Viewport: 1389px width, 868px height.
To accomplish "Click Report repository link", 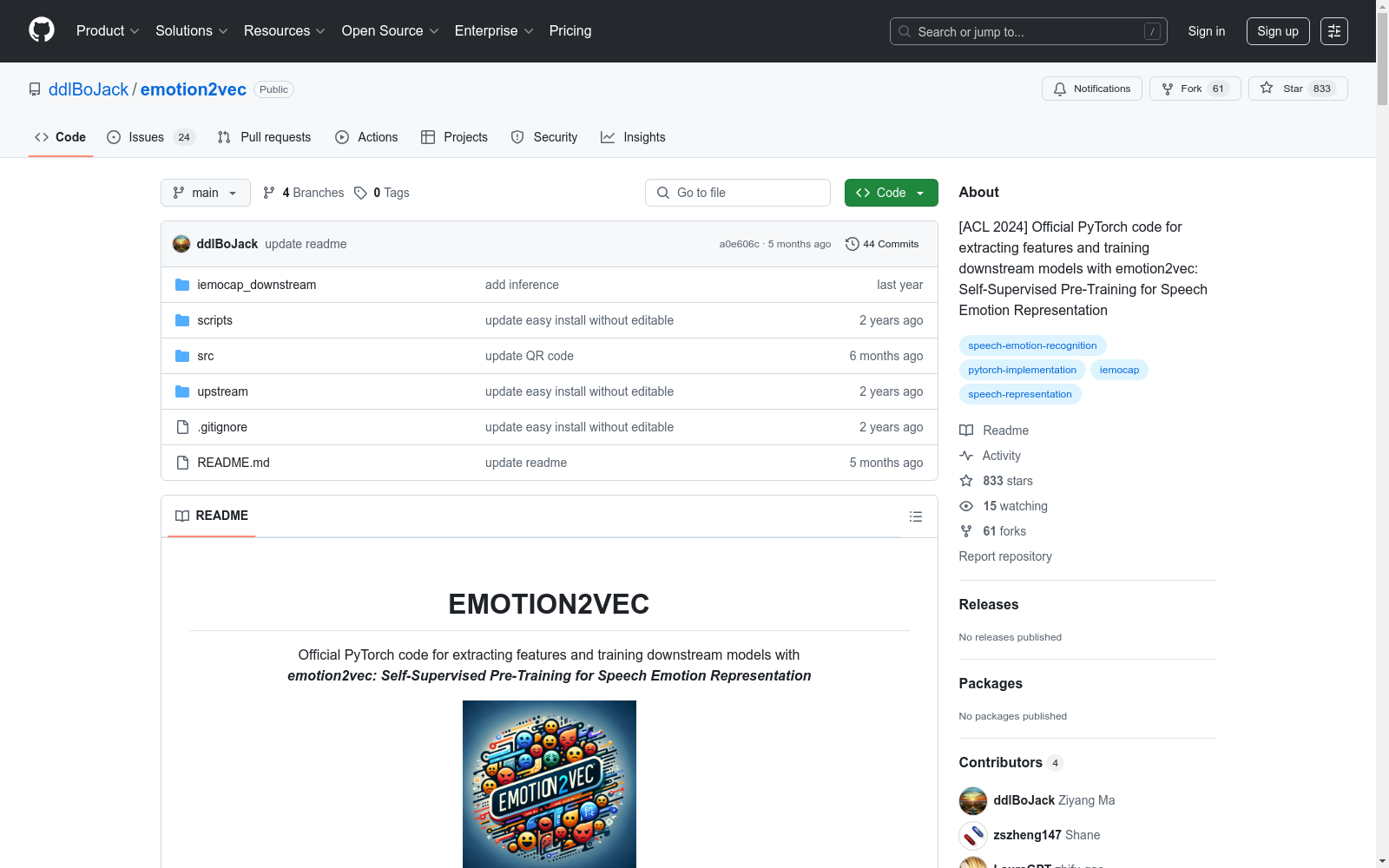I will [1005, 556].
